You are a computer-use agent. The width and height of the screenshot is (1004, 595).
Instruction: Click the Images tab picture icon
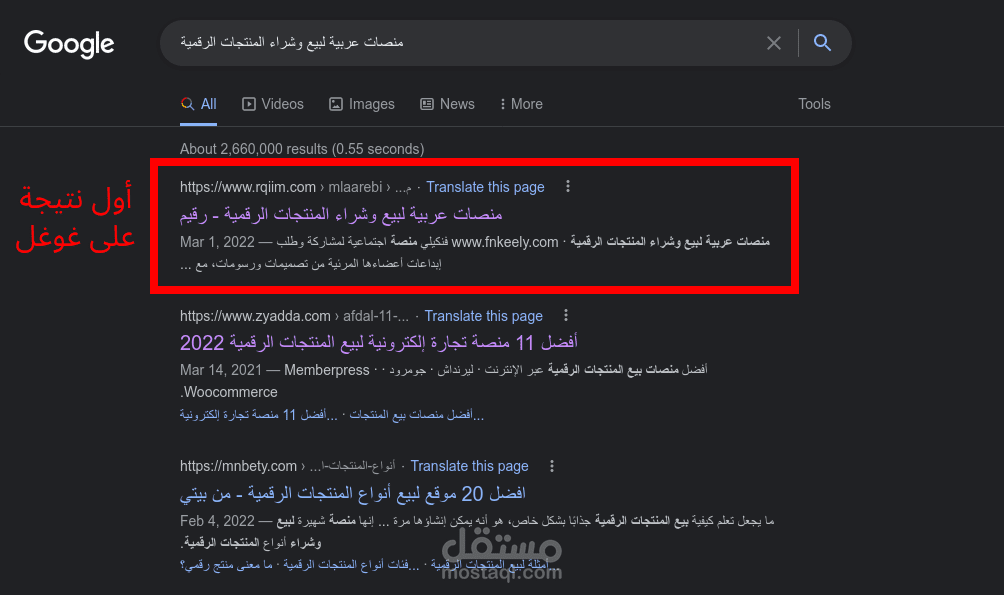336,104
